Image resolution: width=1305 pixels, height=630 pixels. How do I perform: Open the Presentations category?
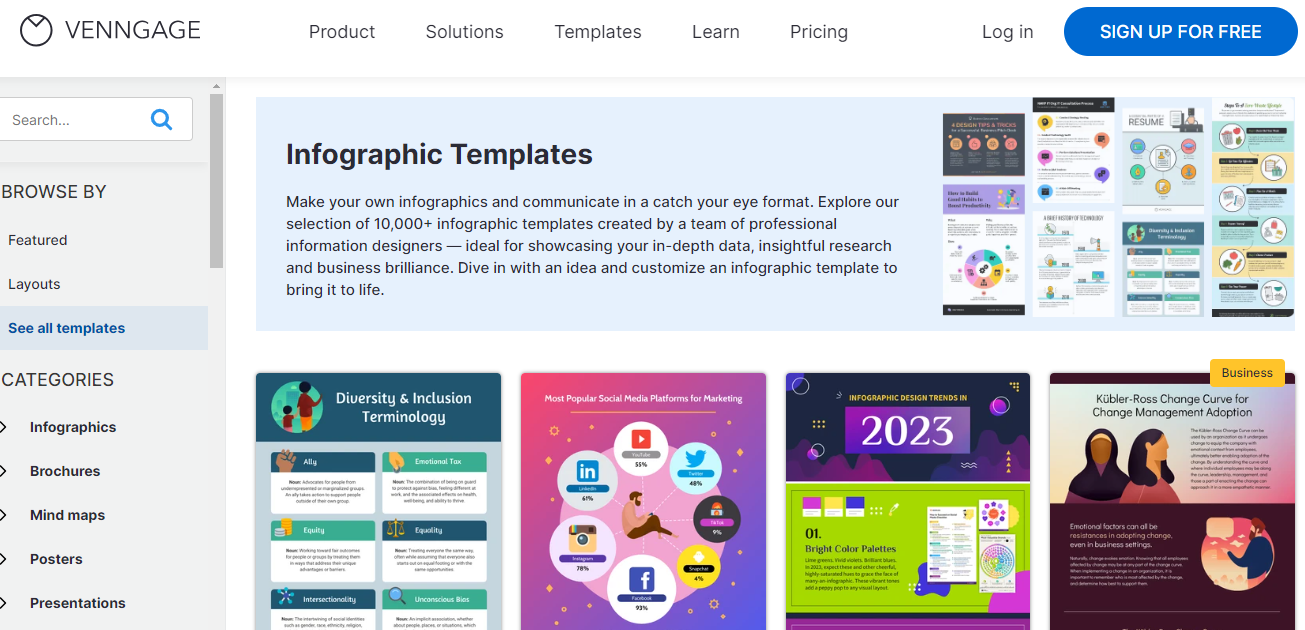point(78,603)
